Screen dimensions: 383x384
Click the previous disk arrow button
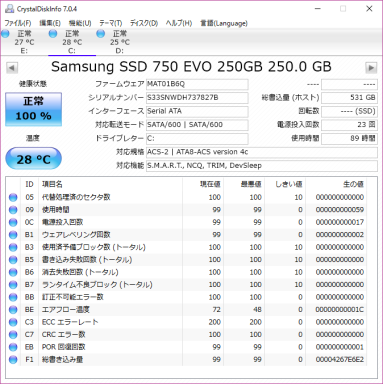pos(12,68)
